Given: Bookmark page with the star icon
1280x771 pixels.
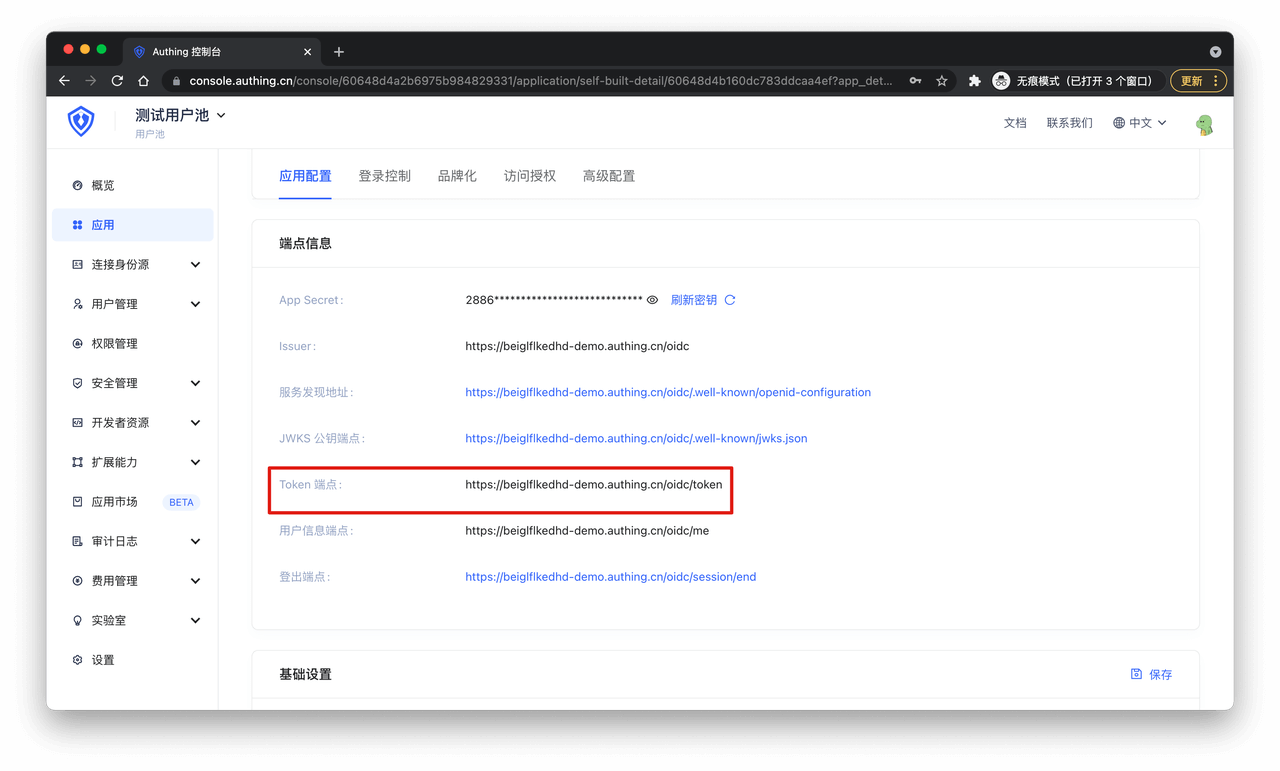Looking at the screenshot, I should [942, 81].
